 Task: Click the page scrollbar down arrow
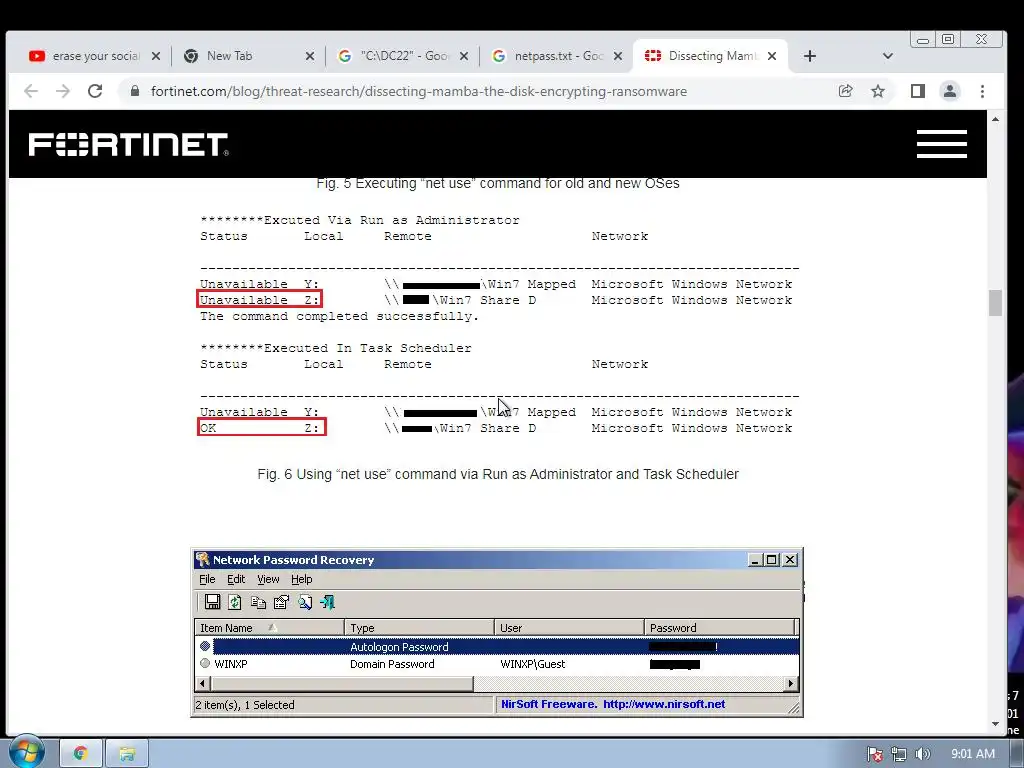point(995,723)
